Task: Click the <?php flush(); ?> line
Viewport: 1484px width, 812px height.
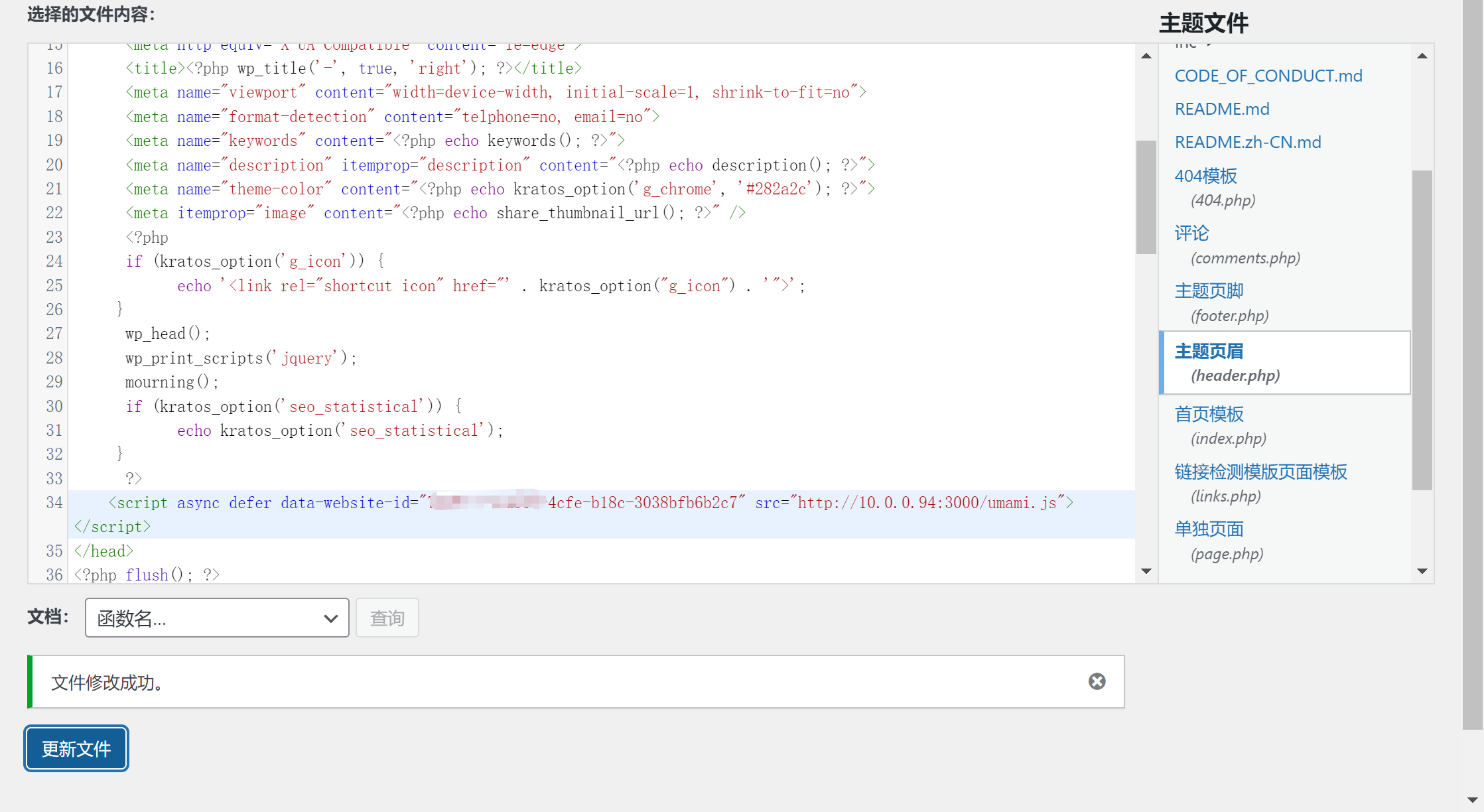Action: 147,575
